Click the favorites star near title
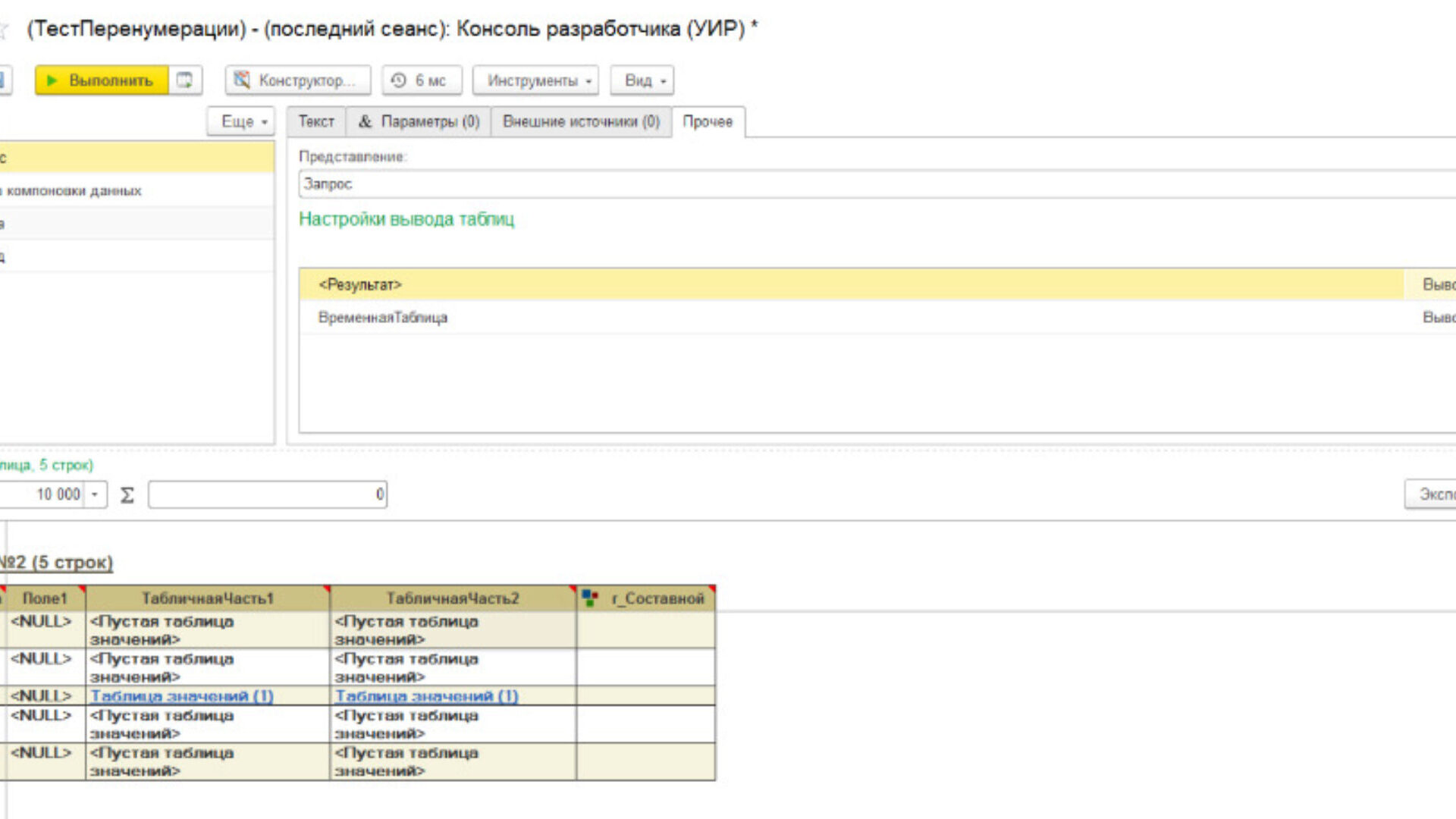This screenshot has height=819, width=1456. coord(4,30)
